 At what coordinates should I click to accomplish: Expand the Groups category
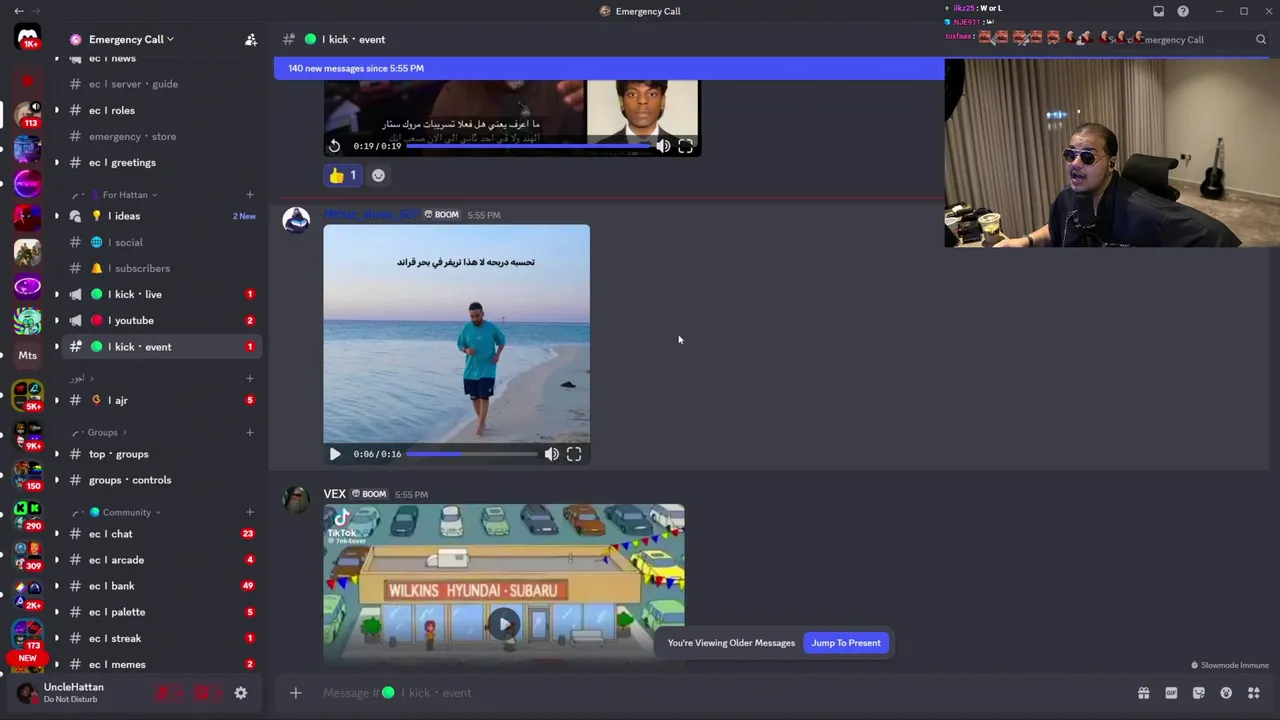pos(102,432)
